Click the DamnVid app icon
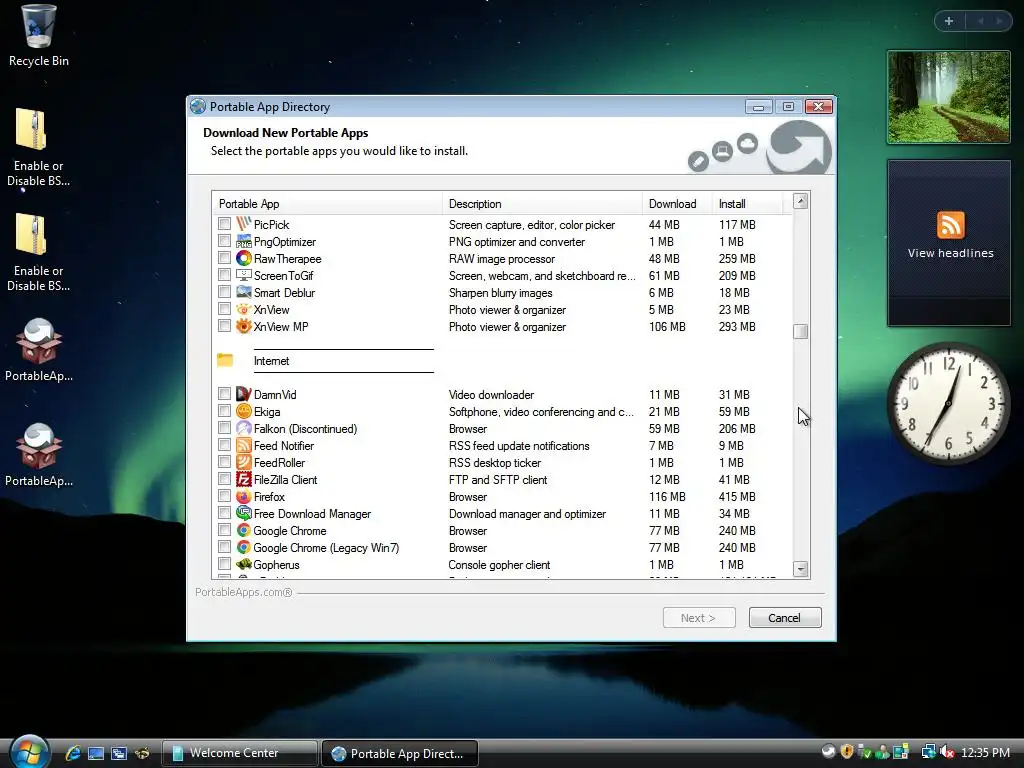This screenshot has width=1024, height=768. (x=244, y=394)
